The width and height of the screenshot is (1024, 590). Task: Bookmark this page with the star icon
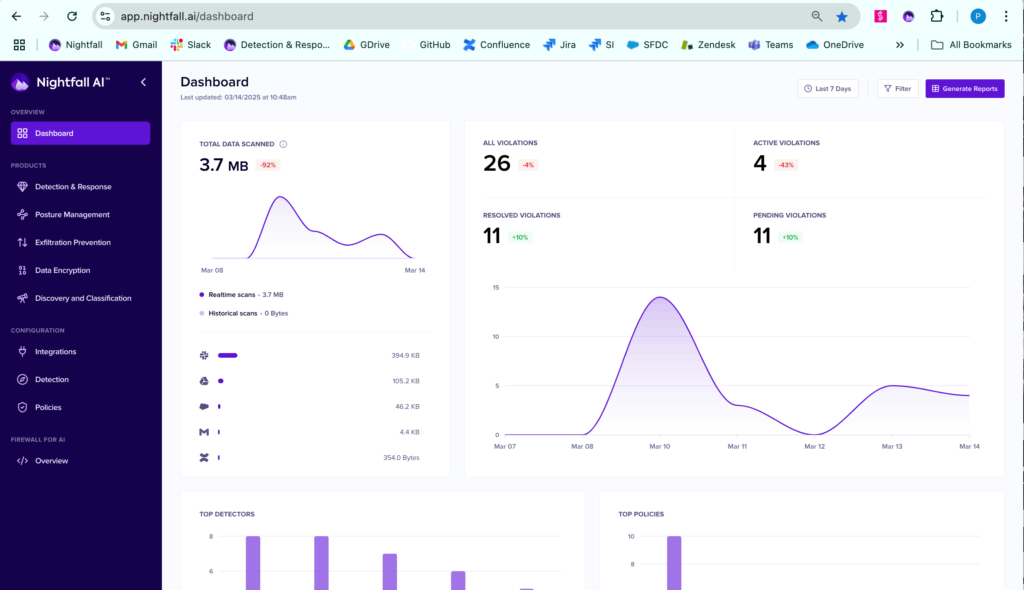[842, 17]
